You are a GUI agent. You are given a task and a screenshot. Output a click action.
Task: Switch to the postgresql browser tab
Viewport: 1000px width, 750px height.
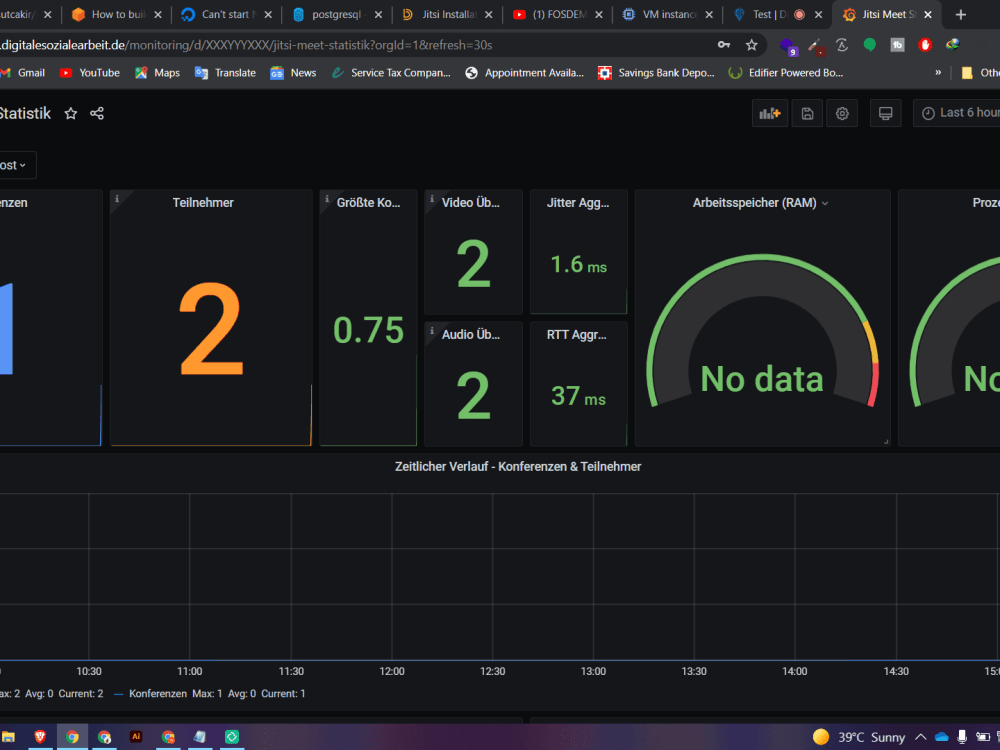pyautogui.click(x=337, y=14)
